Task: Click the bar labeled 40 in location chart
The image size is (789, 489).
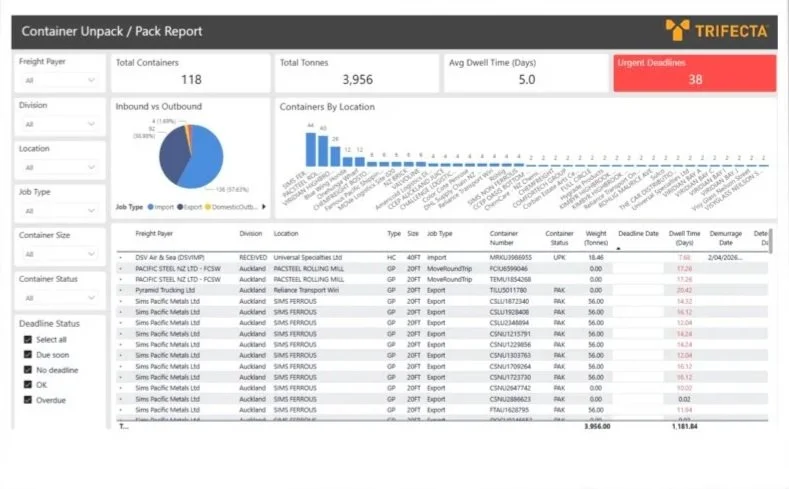Action: pyautogui.click(x=323, y=151)
